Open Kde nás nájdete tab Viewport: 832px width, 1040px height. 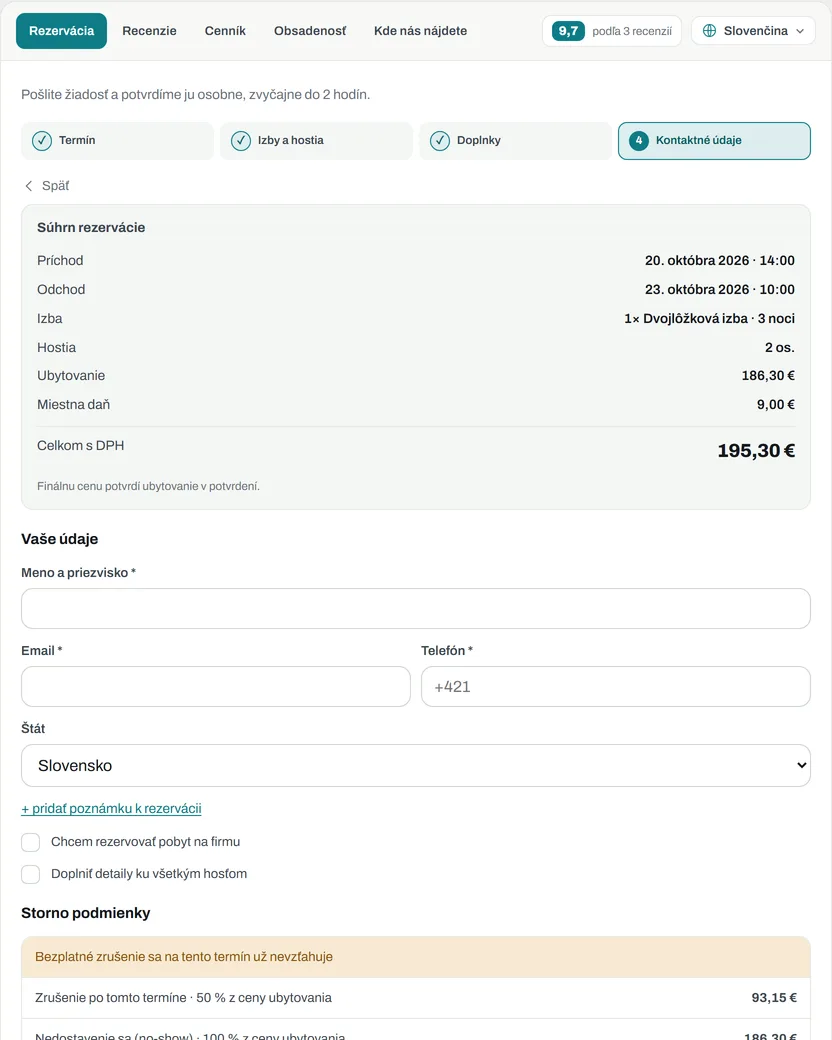click(421, 31)
